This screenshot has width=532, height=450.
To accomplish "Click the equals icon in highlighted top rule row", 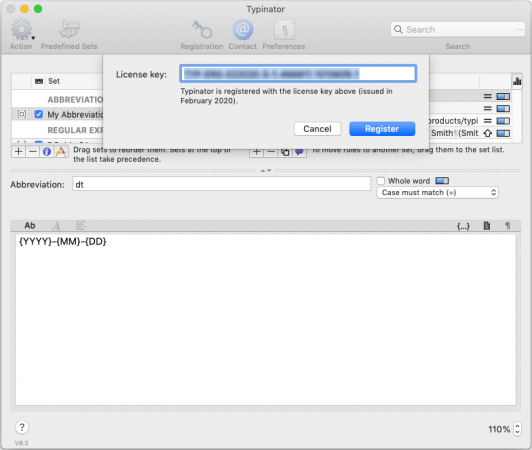I will [488, 97].
